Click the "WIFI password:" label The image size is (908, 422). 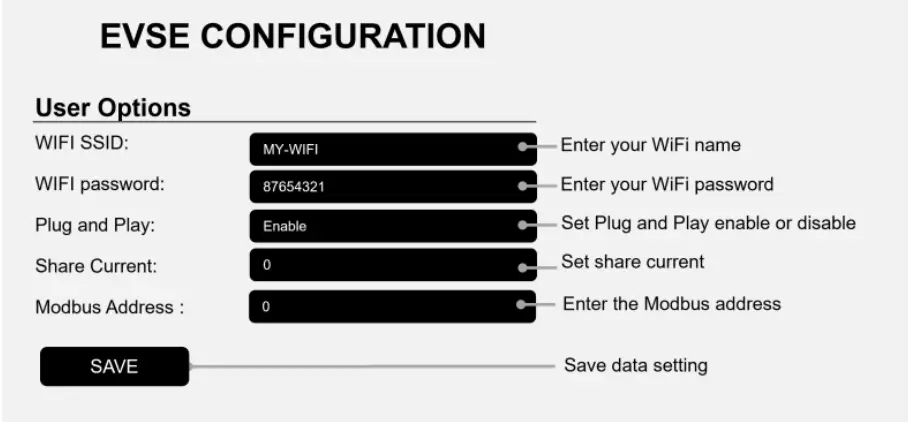[x=99, y=185]
